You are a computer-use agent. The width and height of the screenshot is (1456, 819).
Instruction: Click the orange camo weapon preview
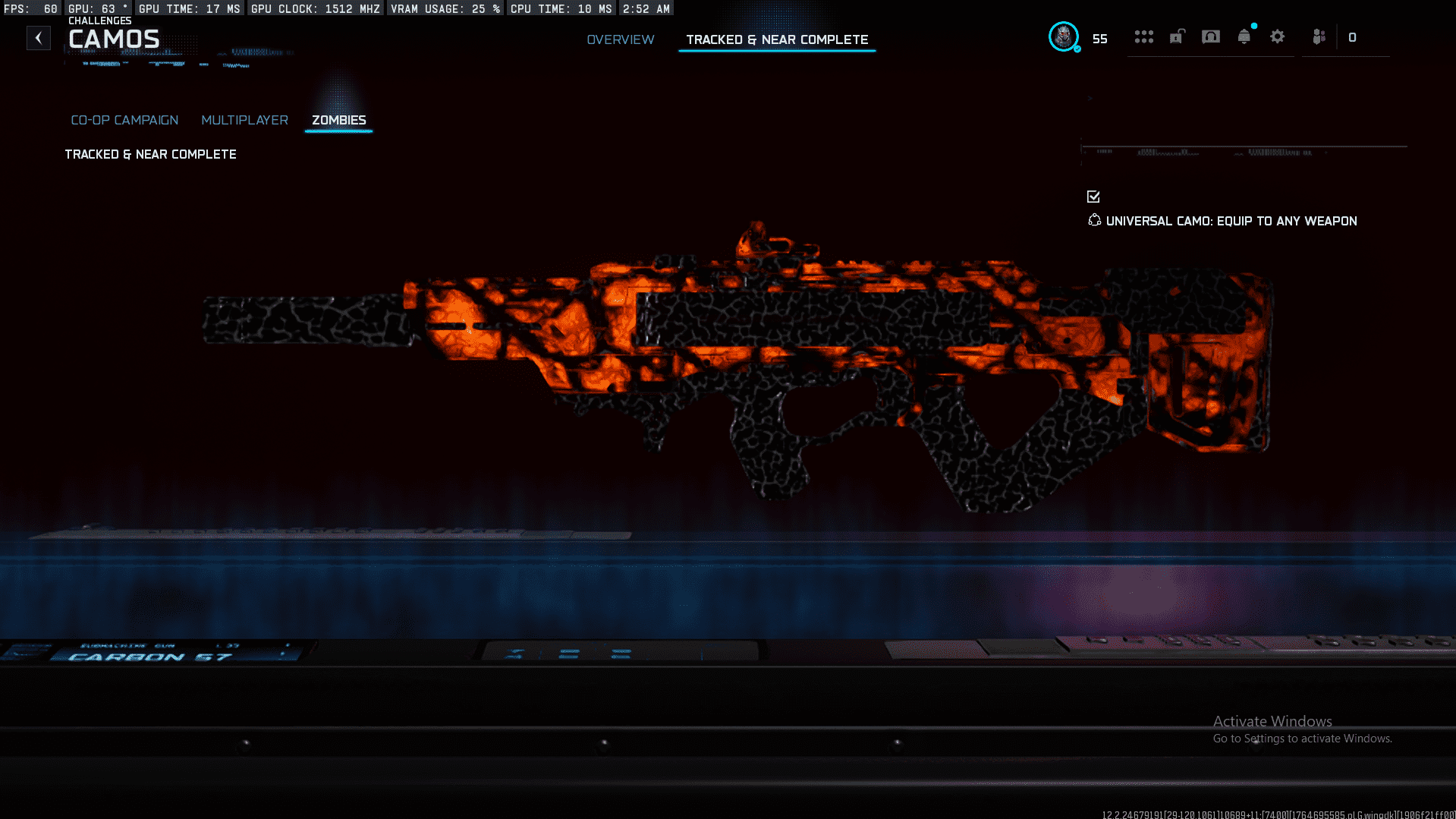pos(737,368)
